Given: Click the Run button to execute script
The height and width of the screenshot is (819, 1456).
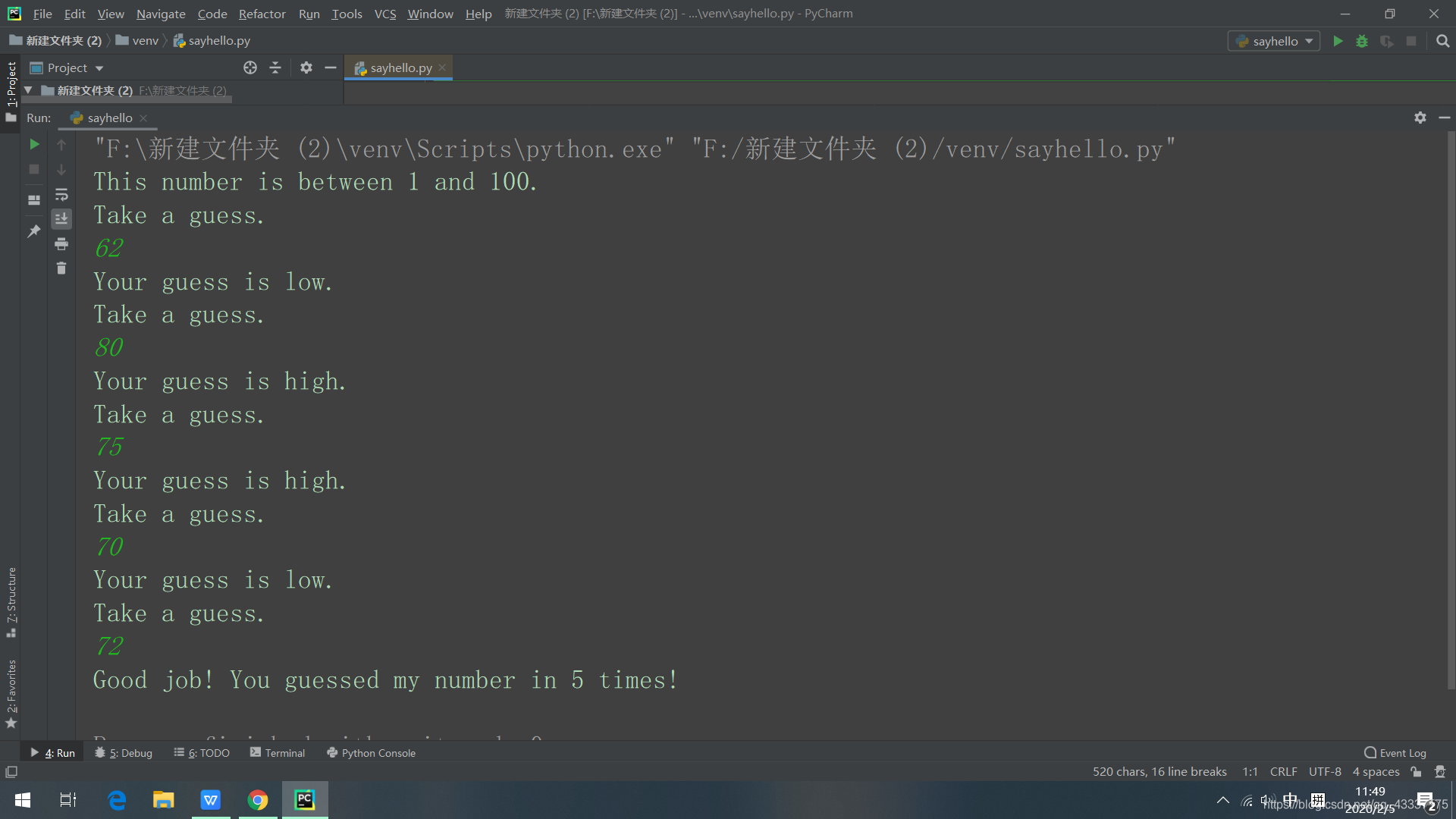Looking at the screenshot, I should [x=1336, y=41].
